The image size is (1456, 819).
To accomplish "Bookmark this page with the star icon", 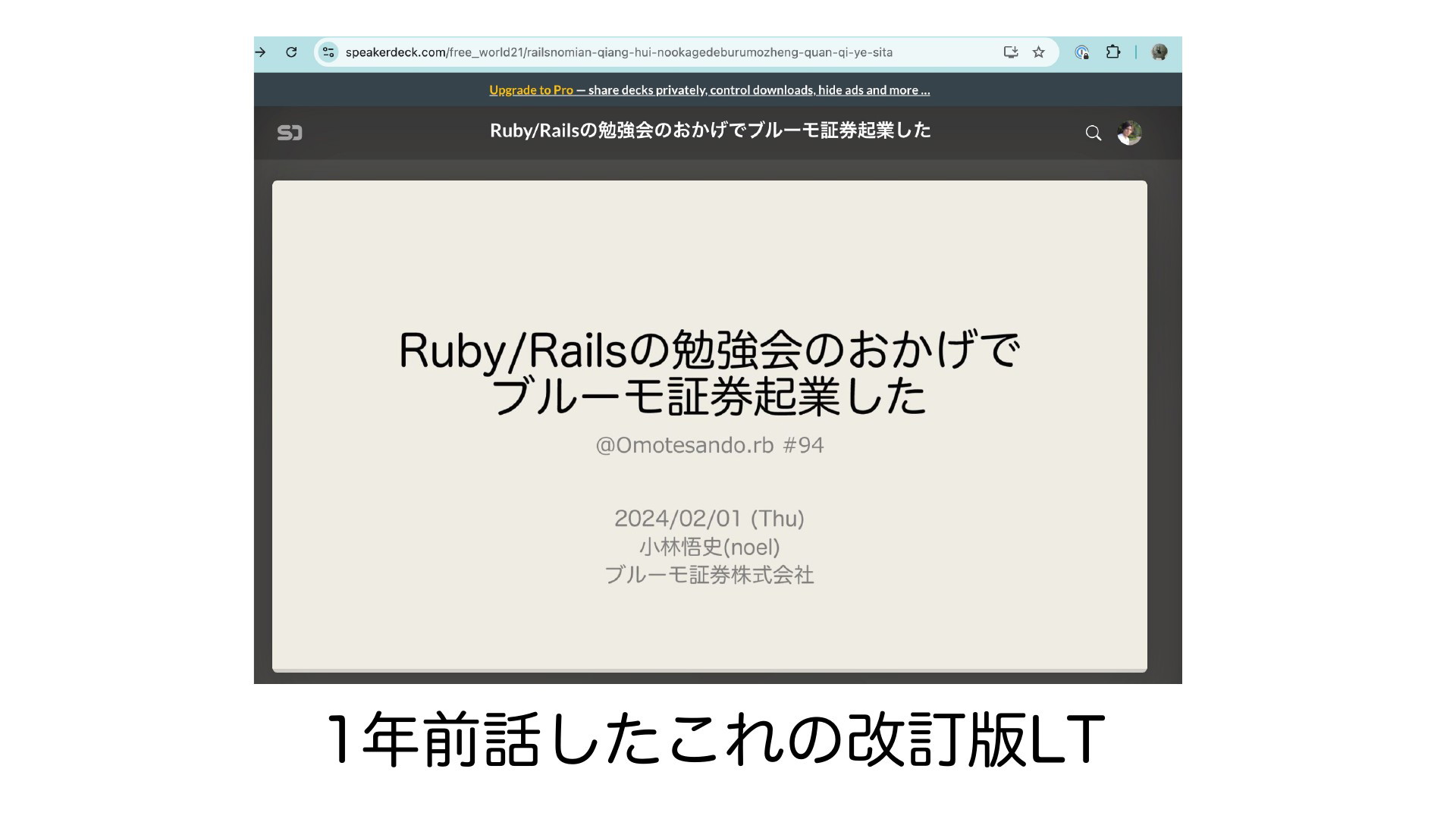I will click(1039, 52).
